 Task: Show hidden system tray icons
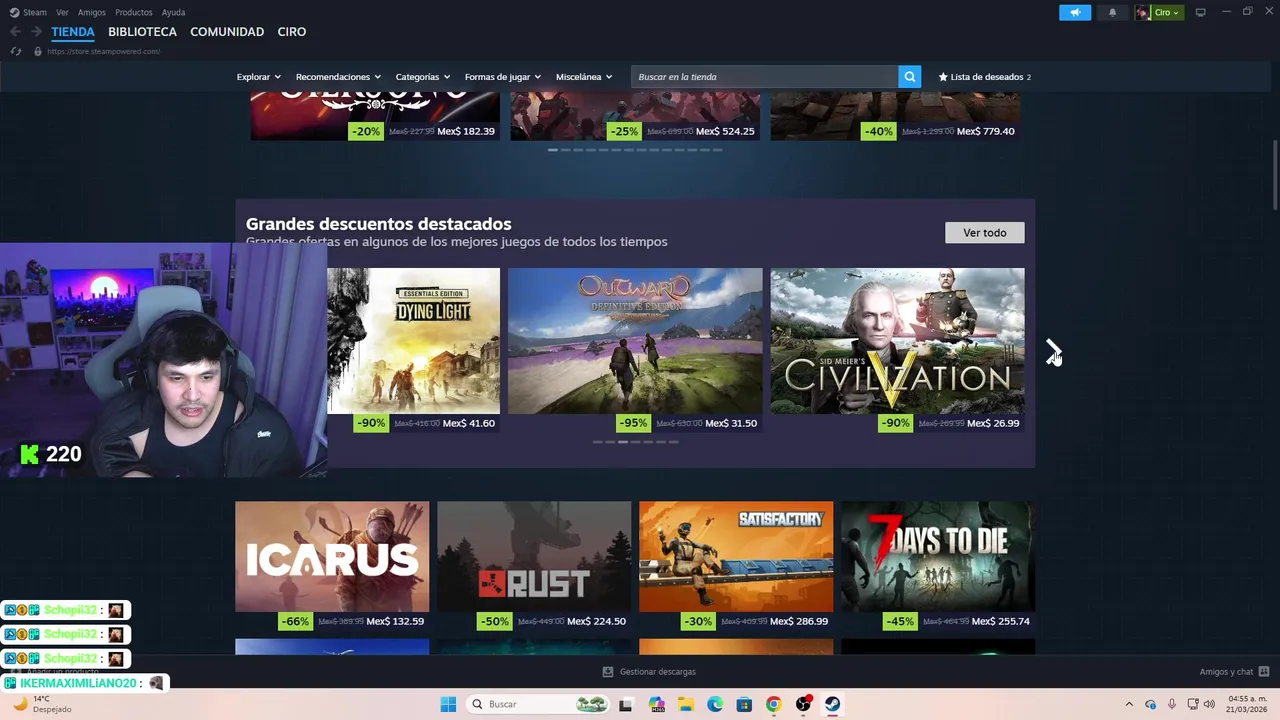coord(1129,704)
